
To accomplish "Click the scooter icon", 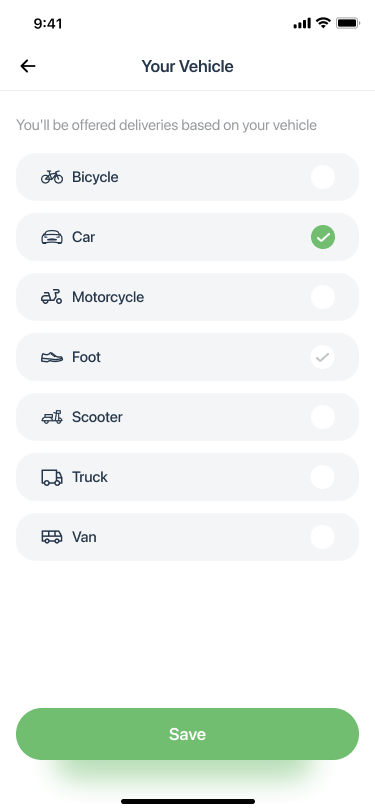I will coord(52,417).
